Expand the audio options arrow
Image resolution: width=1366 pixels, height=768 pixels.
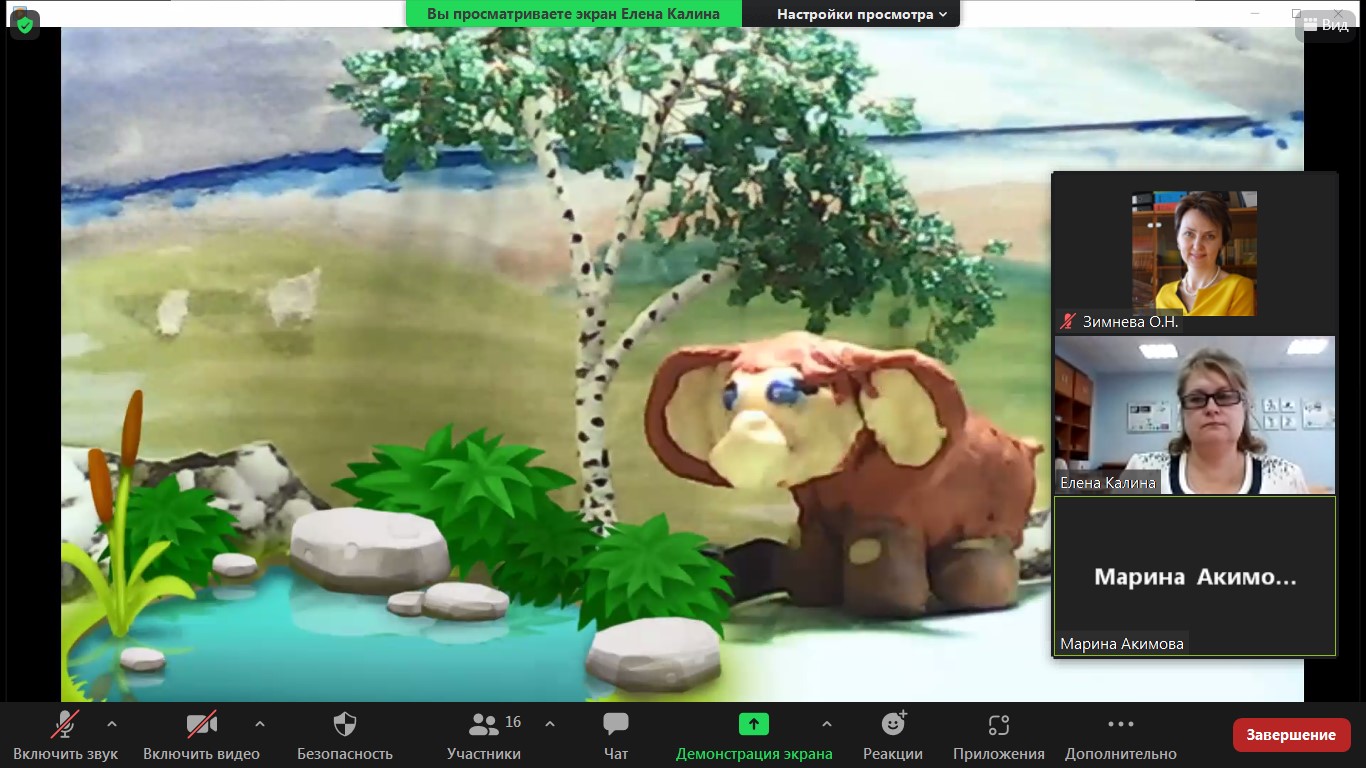click(x=111, y=724)
